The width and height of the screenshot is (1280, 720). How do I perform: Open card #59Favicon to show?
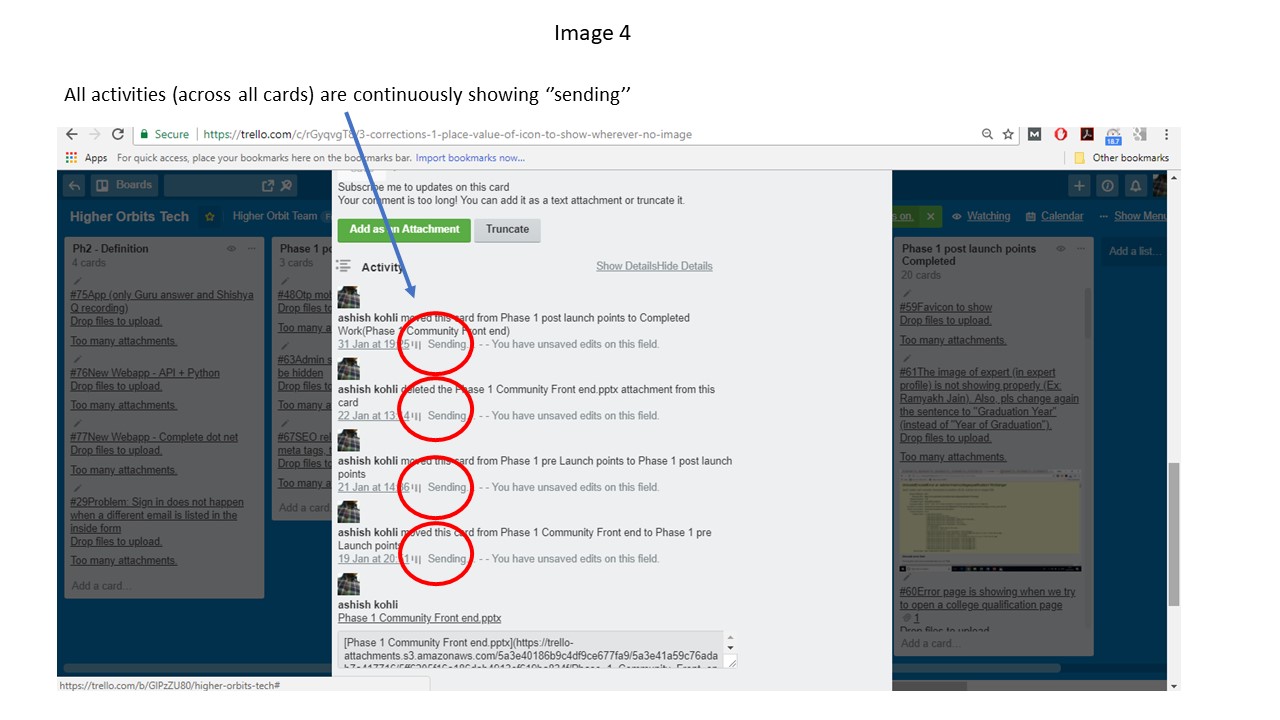946,308
